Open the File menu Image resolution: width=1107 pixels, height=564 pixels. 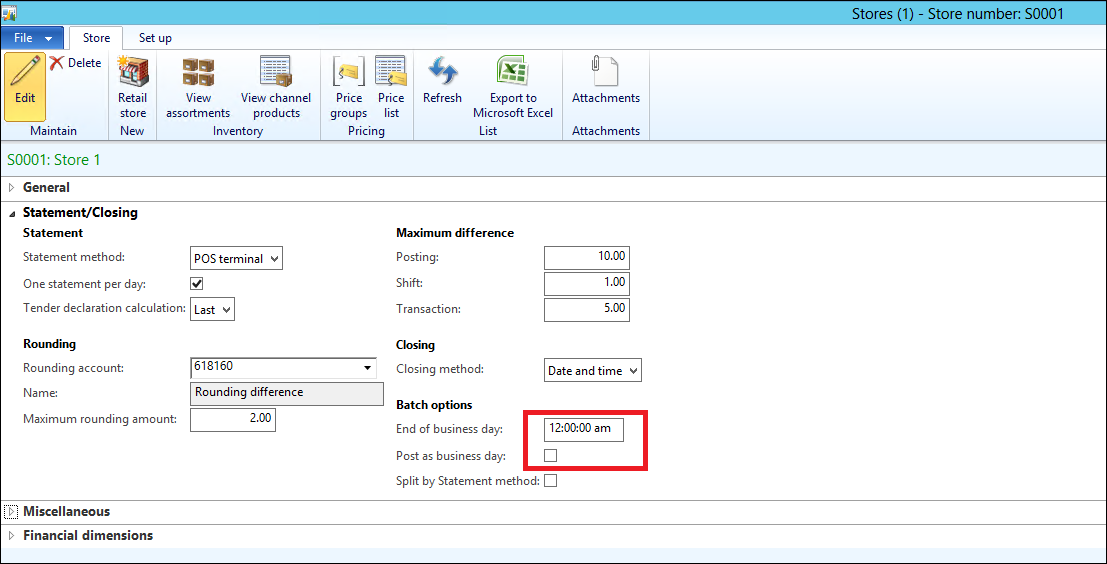32,38
